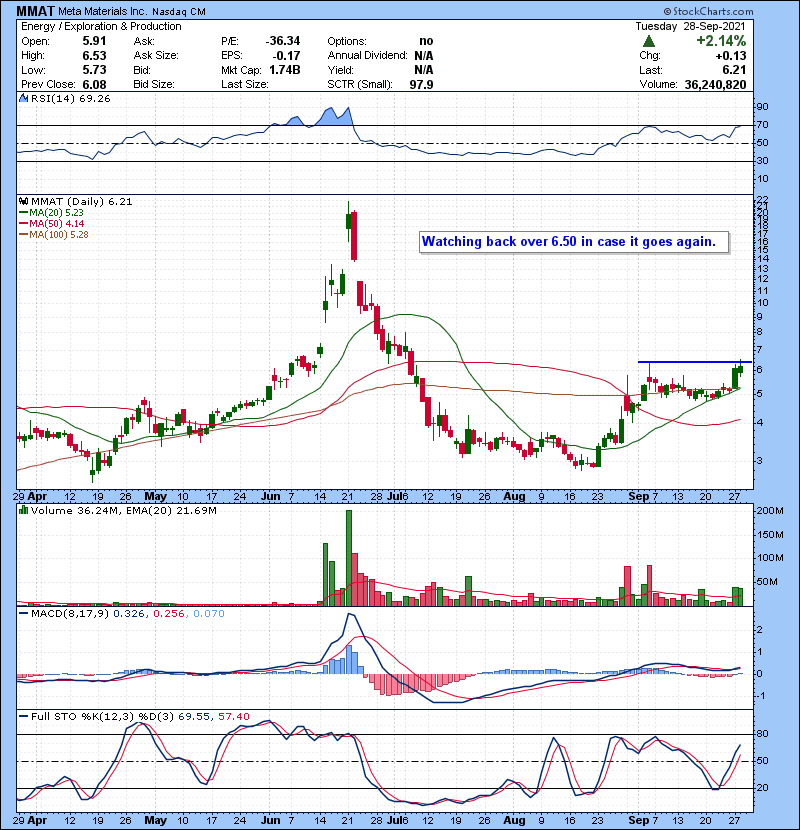Click the blue horizontal resistance line near 6.50
The image size is (800, 830).
[x=695, y=362]
